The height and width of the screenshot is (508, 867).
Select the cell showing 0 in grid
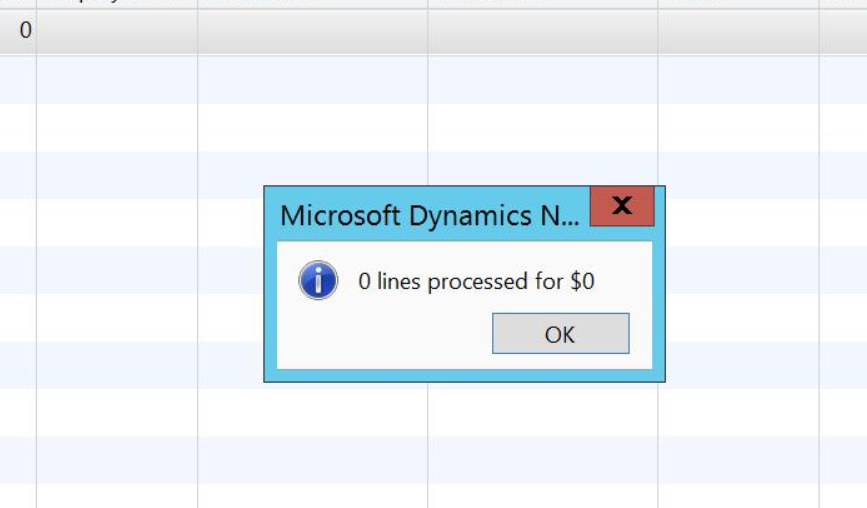pos(18,31)
